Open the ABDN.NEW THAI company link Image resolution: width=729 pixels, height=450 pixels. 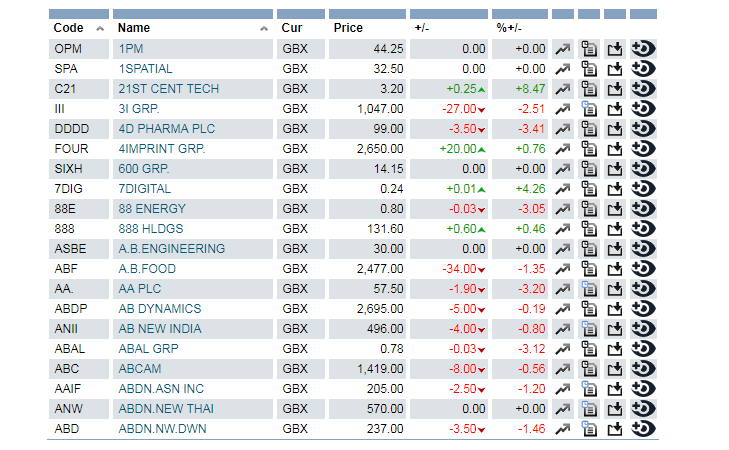165,409
